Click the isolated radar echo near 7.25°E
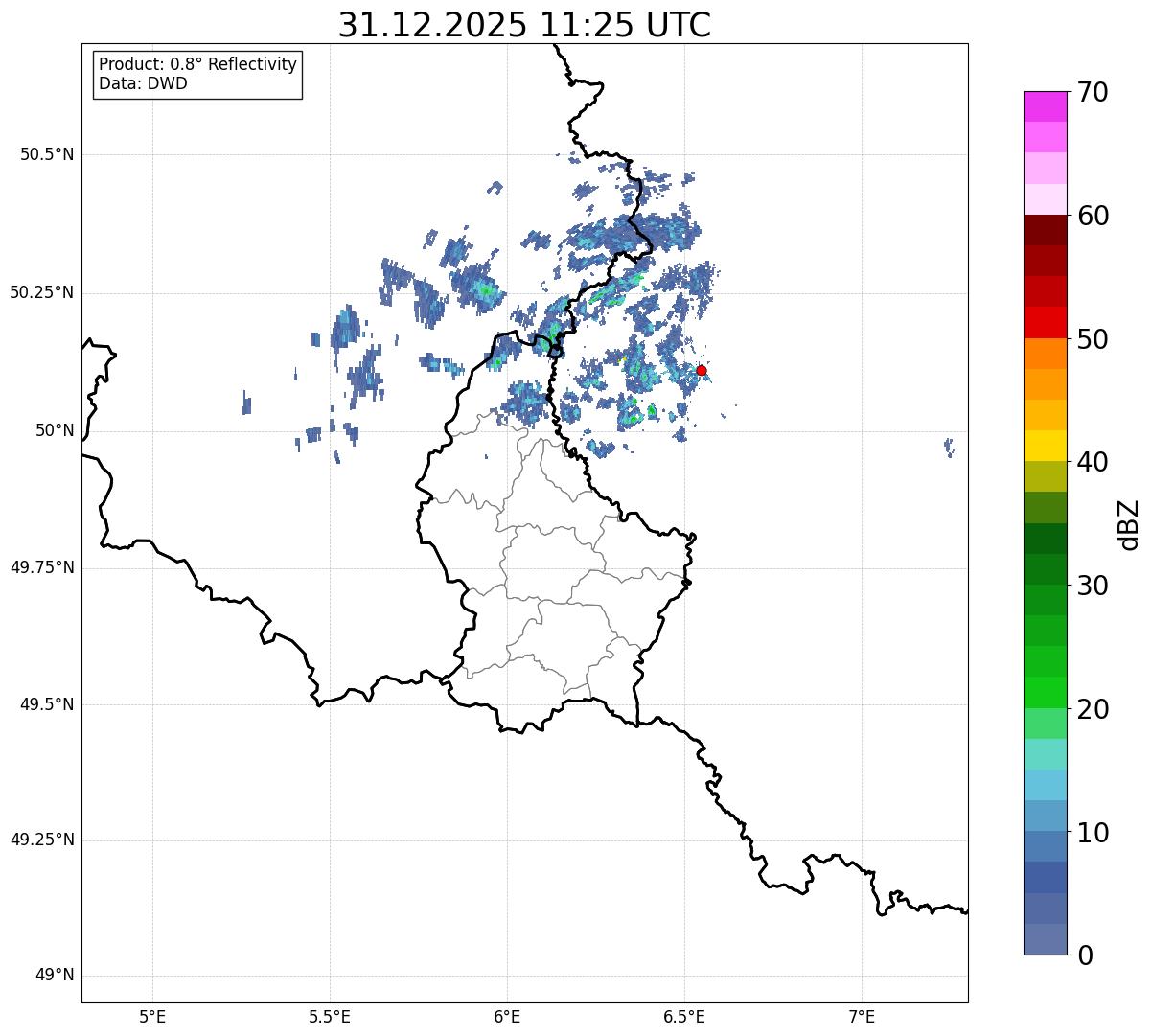The width and height of the screenshot is (1152, 1036). coord(949,447)
